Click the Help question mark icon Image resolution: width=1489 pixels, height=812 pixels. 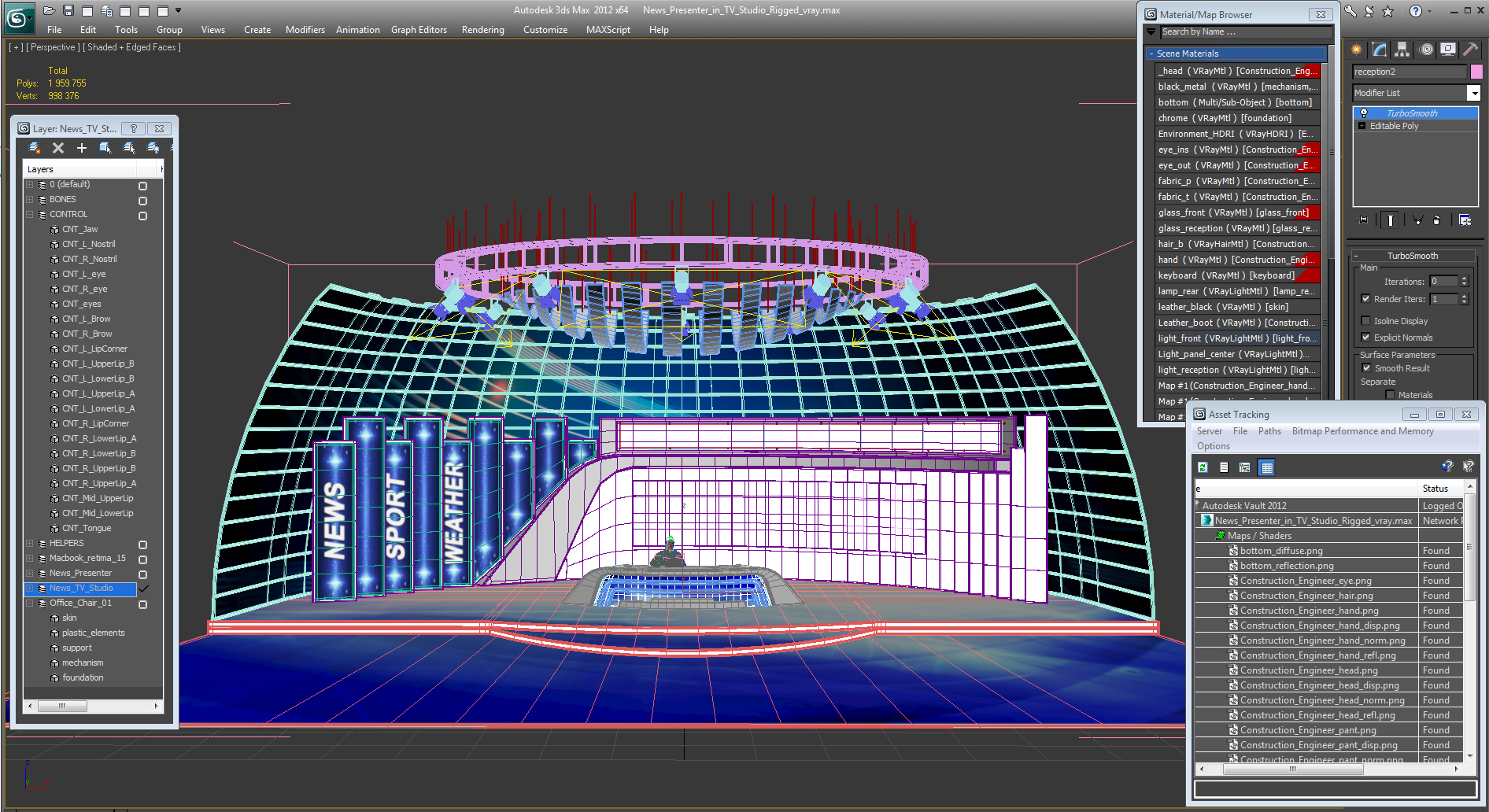coord(1416,11)
